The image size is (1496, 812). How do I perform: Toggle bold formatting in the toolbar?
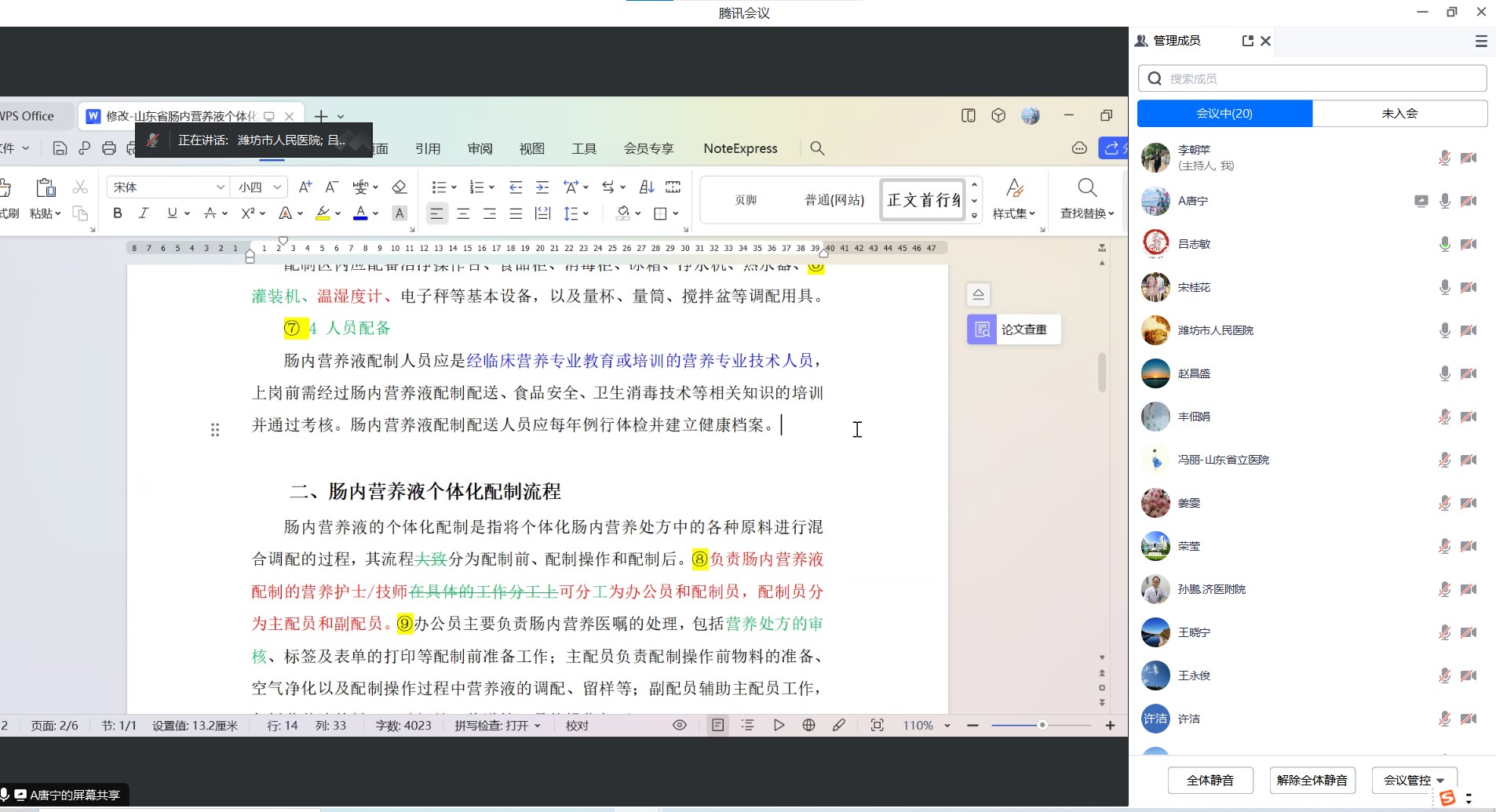click(x=117, y=213)
